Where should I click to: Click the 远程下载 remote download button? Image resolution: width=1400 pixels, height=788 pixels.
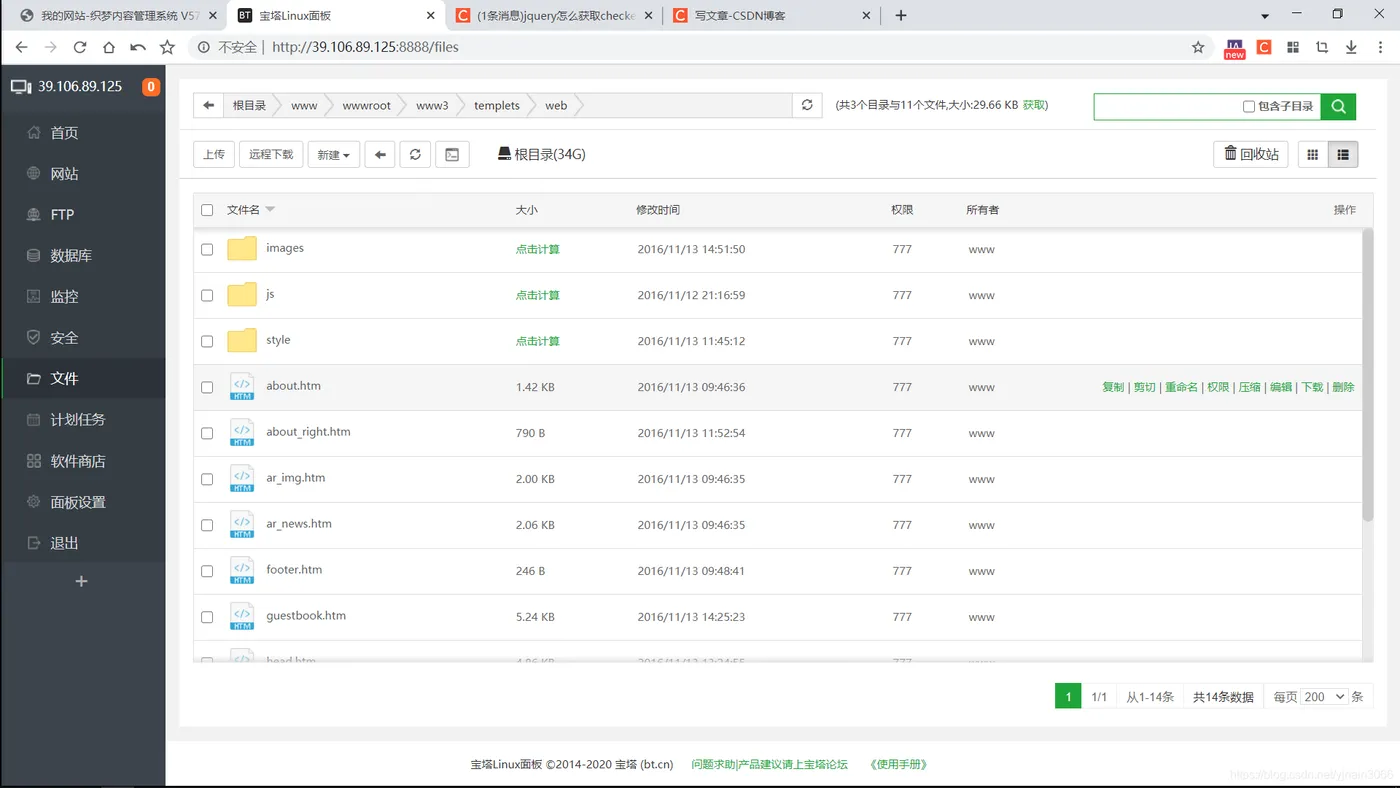(271, 154)
